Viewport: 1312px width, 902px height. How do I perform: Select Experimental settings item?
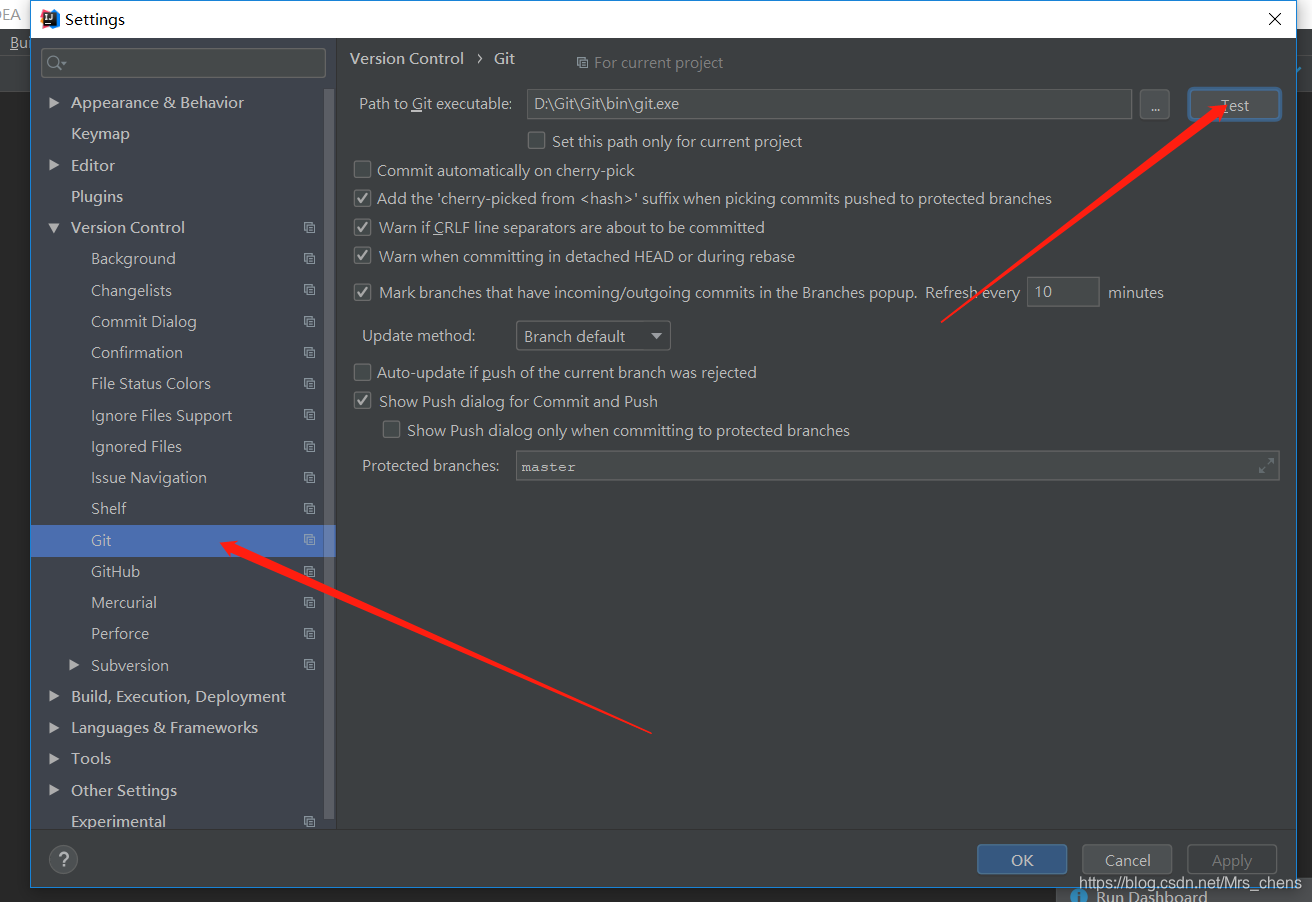tap(118, 821)
